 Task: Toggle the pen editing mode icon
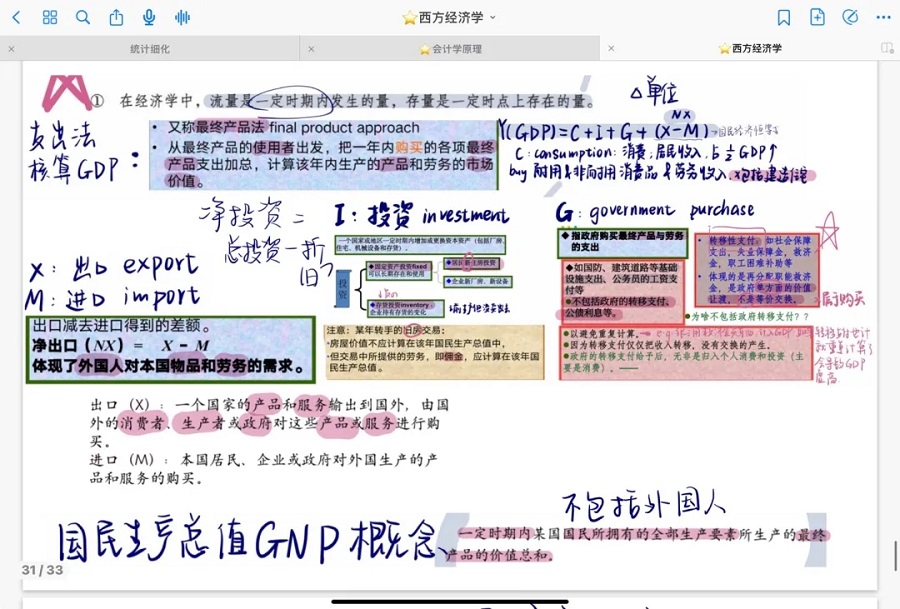pos(850,17)
